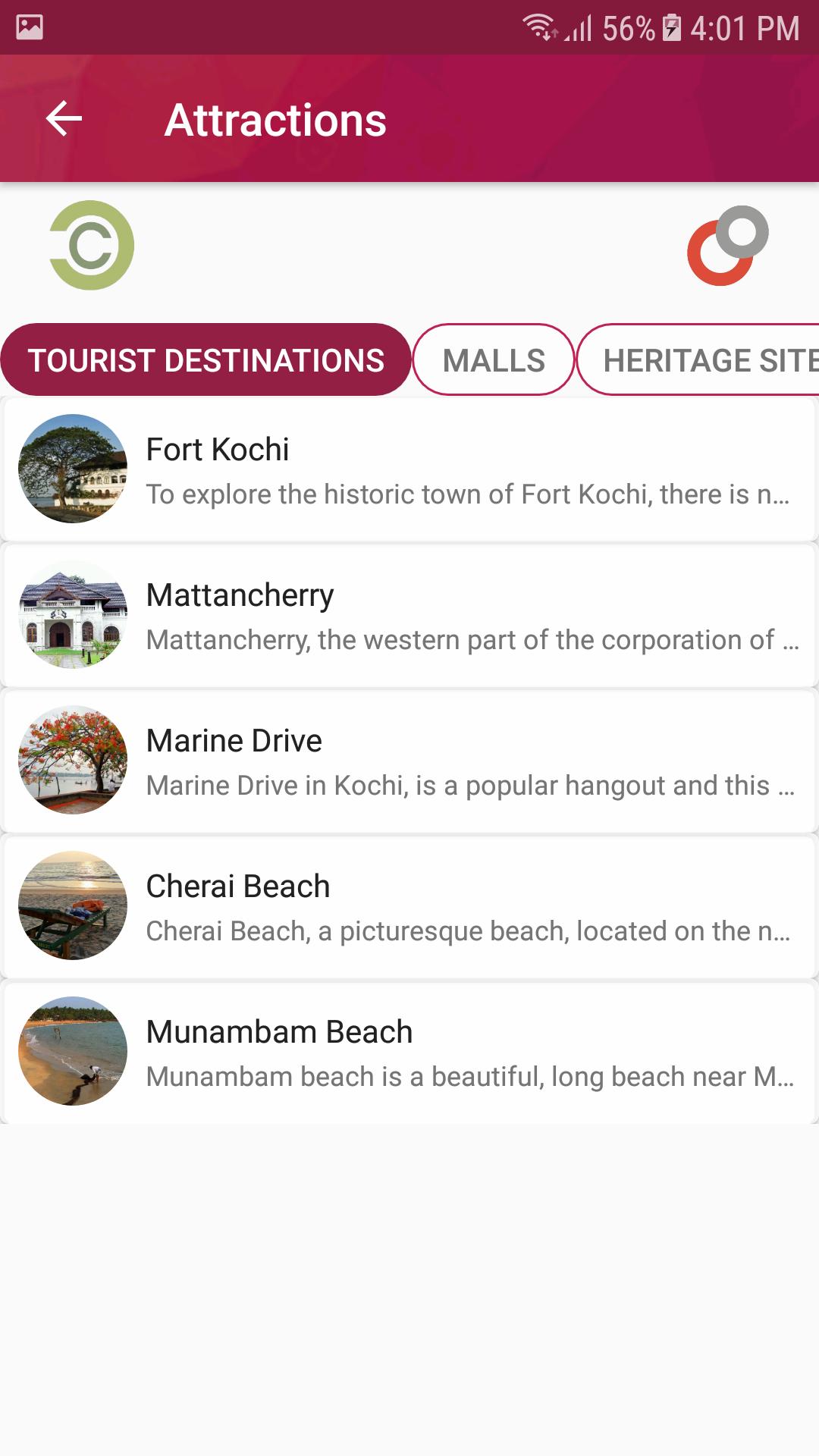This screenshot has height=1456, width=819.
Task: Tap the back arrow icon
Action: [64, 119]
